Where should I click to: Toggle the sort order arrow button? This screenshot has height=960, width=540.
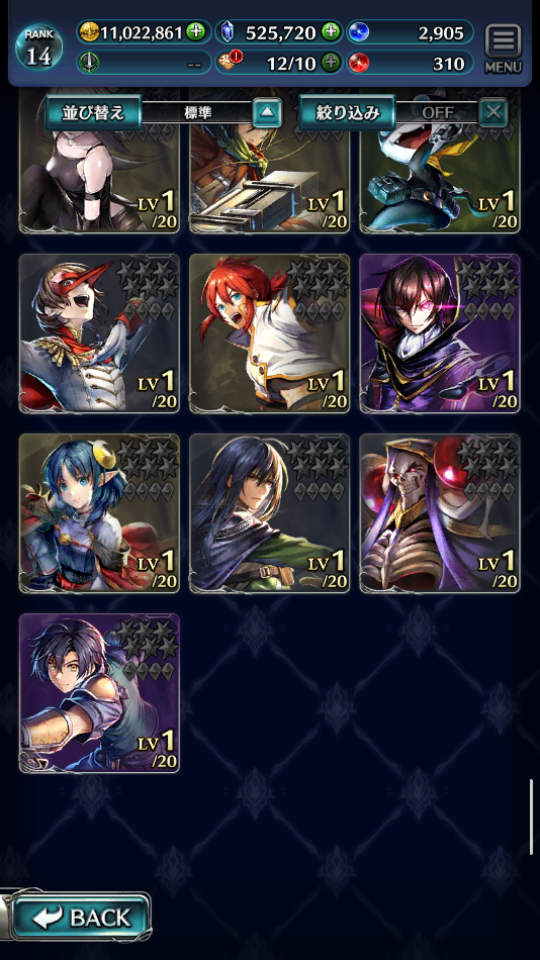(268, 113)
